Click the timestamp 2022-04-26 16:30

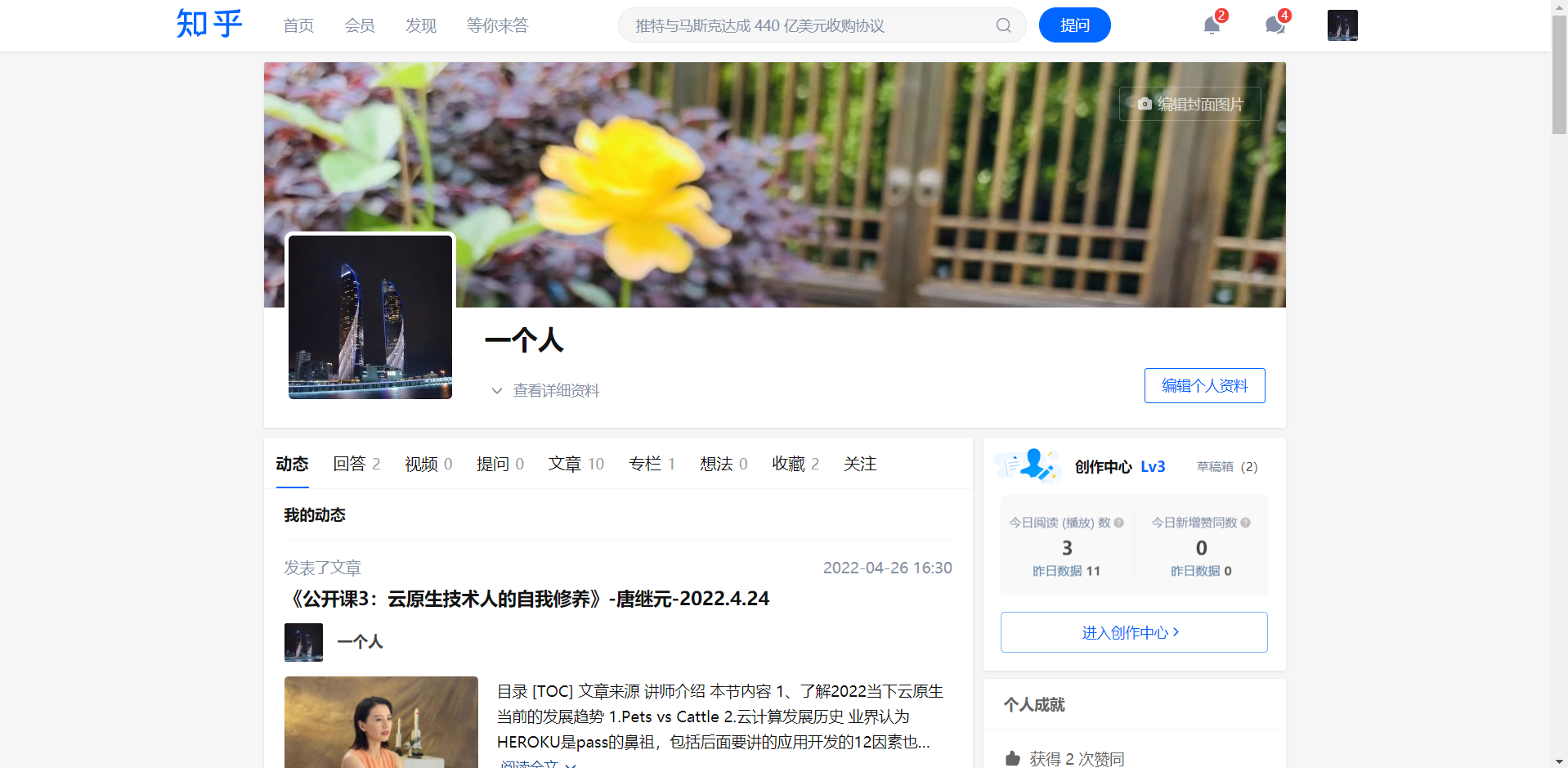887,568
